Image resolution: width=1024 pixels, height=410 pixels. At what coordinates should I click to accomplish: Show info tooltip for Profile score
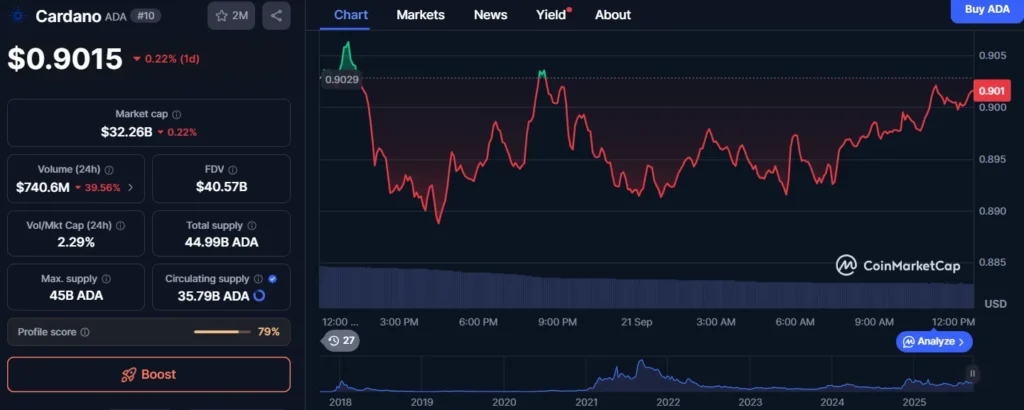[x=85, y=332]
